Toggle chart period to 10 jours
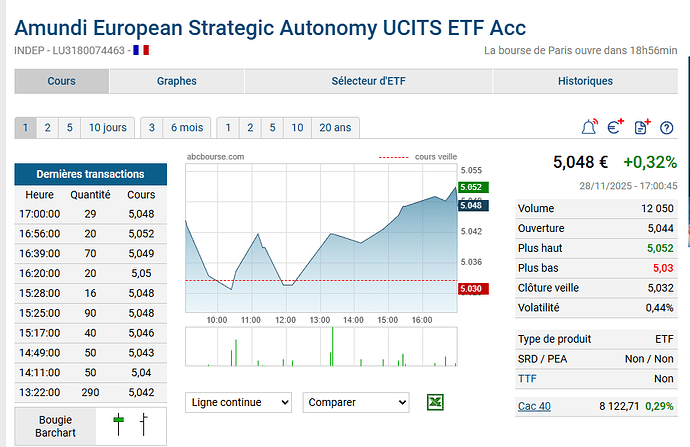The width and height of the screenshot is (690, 447). (107, 127)
